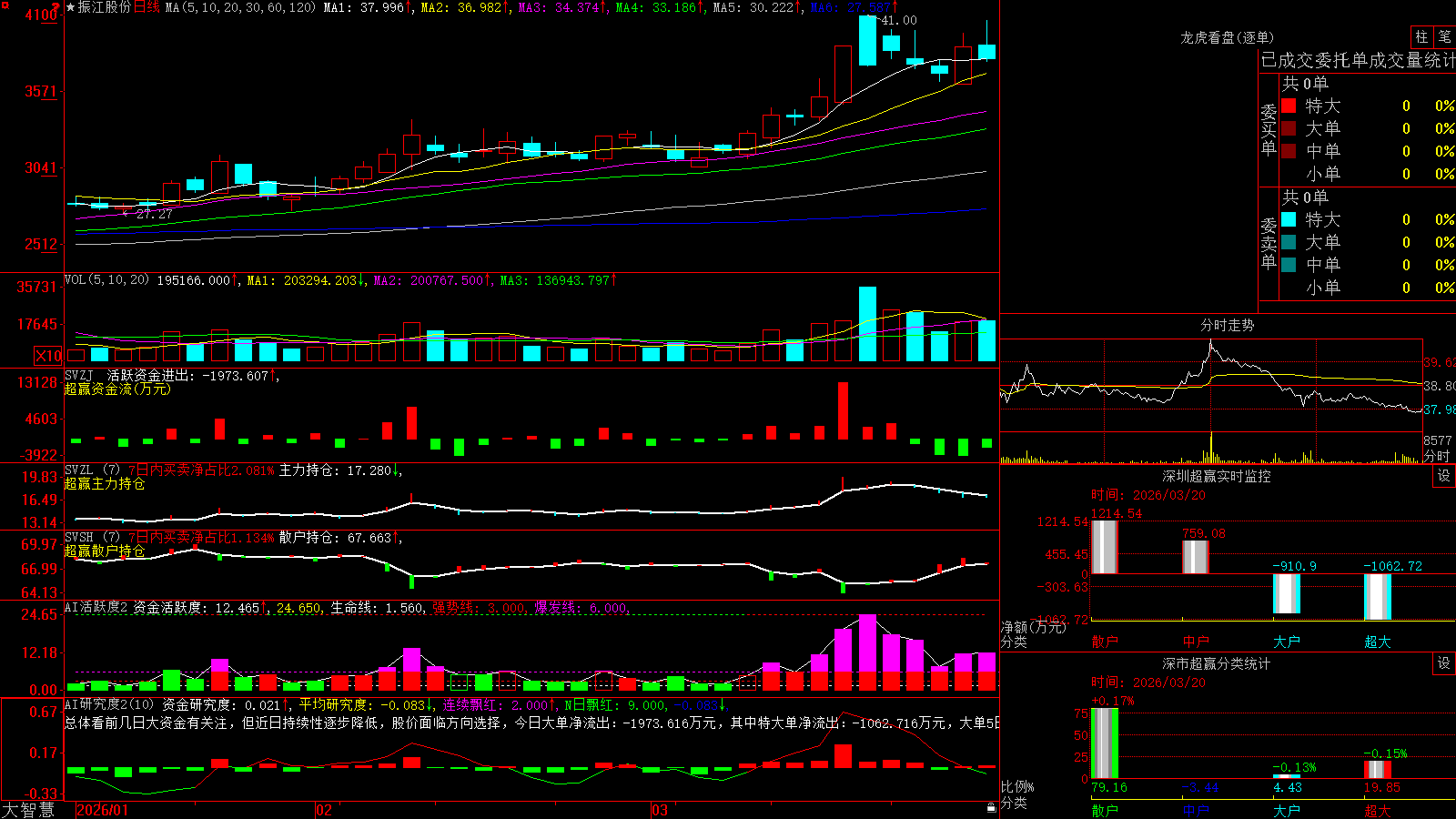
Task: Click the dark red 大单 buy-order swatch
Action: pyautogui.click(x=1289, y=128)
